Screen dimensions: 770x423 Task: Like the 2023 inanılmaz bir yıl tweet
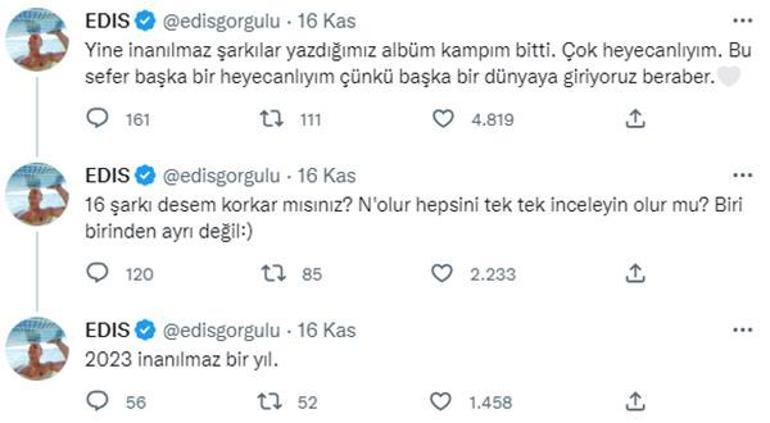click(x=443, y=402)
